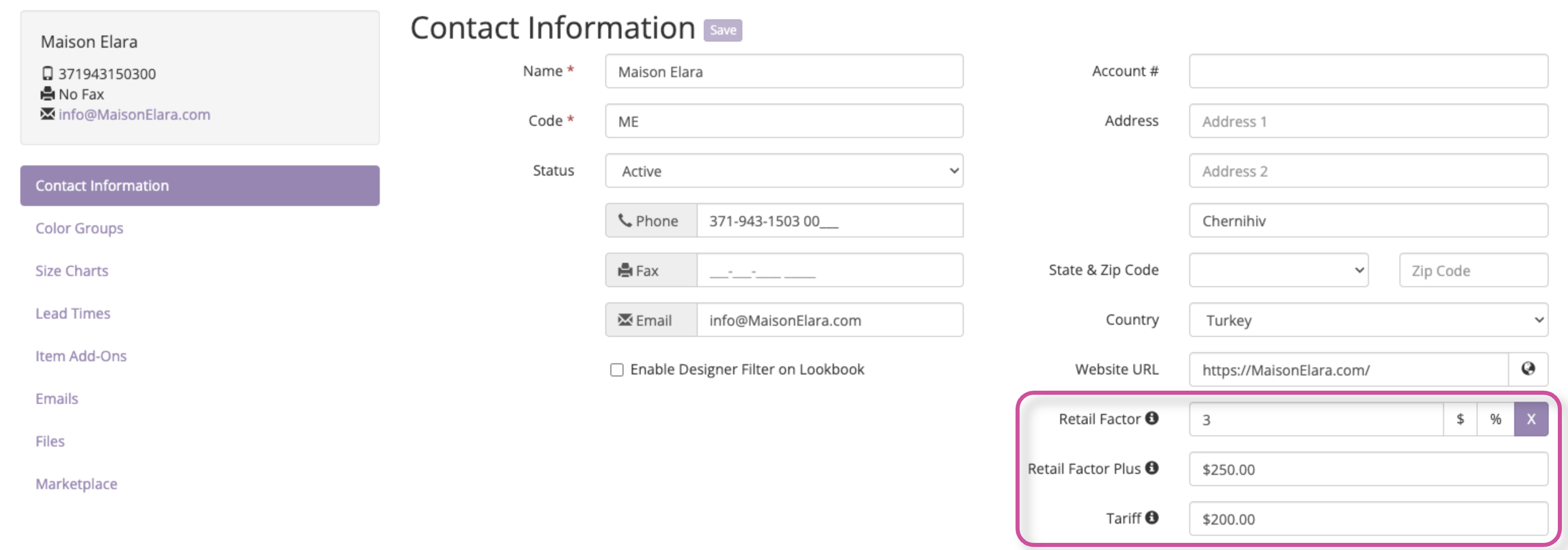Viewport: 1568px width, 550px height.
Task: Click the Tariff info icon
Action: pyautogui.click(x=1151, y=518)
